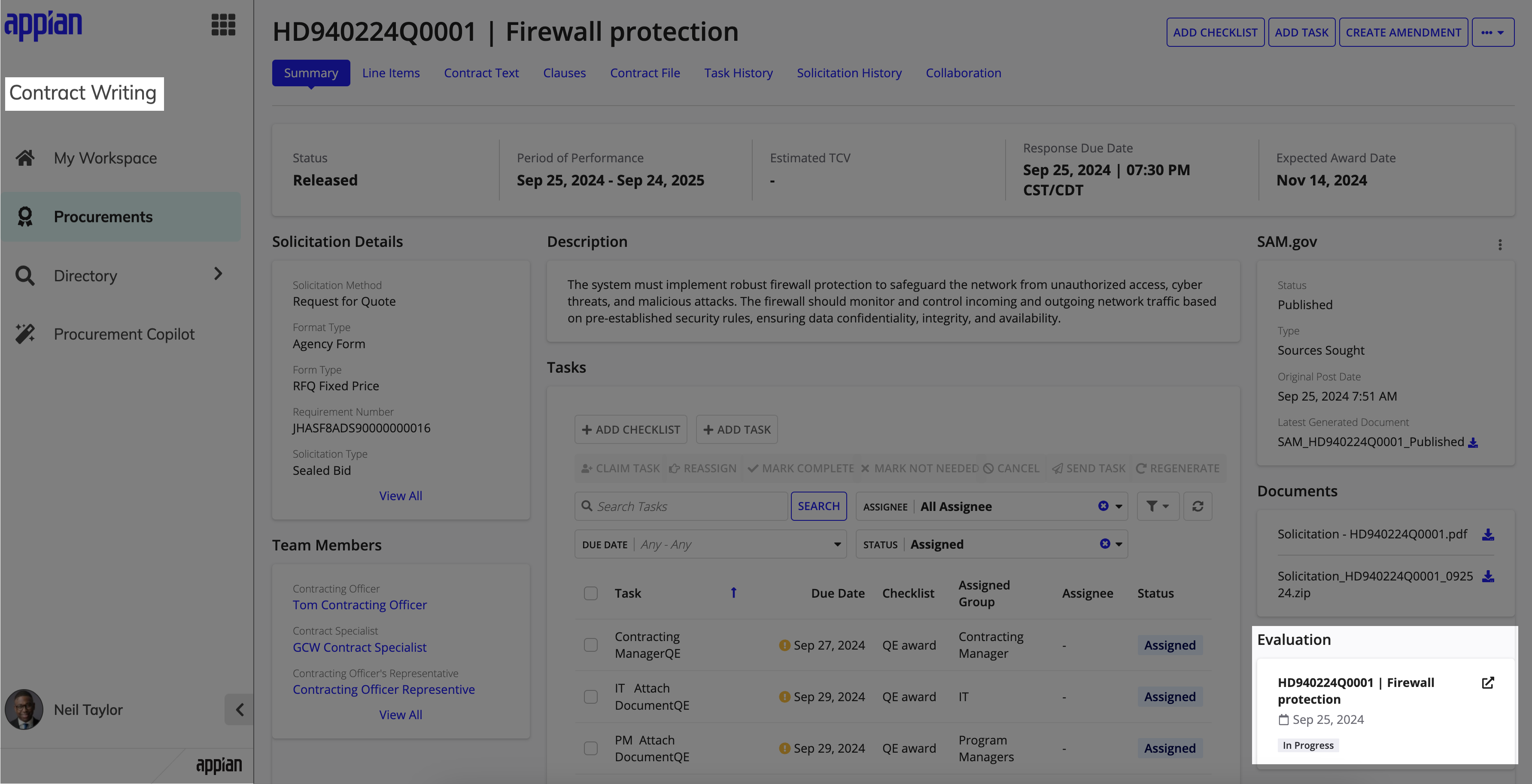
Task: Check the IT Attach DocumentQE task row
Action: tap(590, 696)
